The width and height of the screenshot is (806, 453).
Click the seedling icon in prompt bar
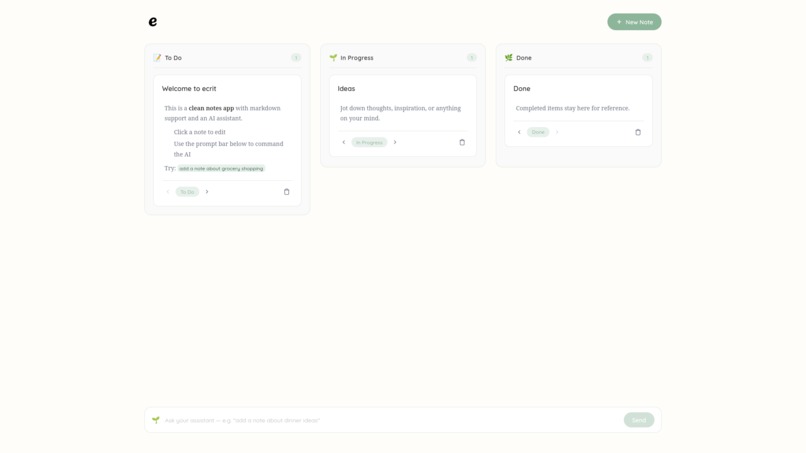156,420
